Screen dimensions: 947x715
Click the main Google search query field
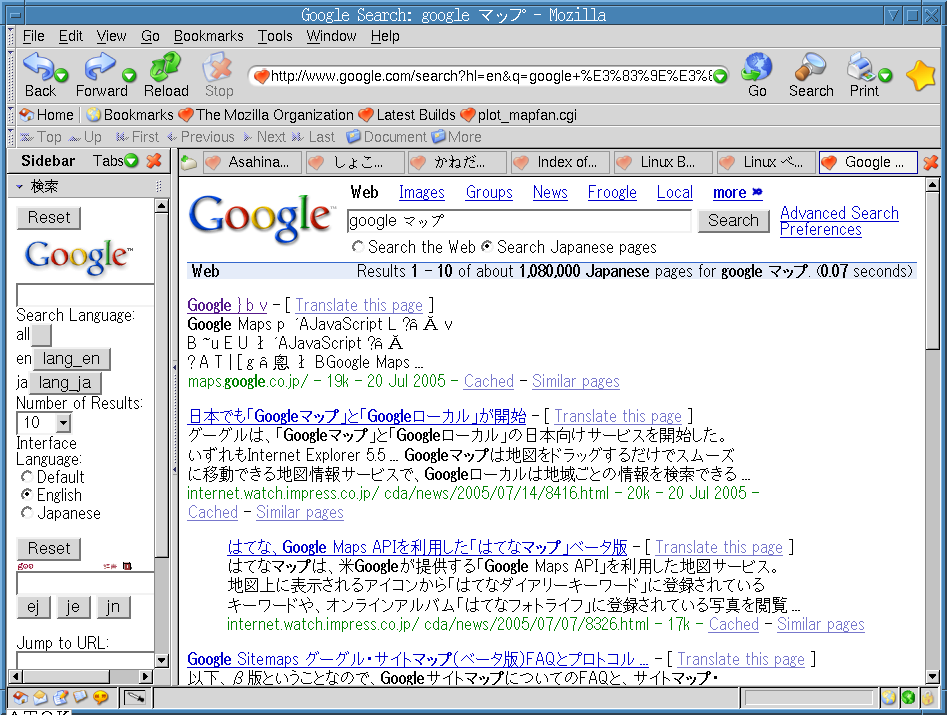(519, 221)
